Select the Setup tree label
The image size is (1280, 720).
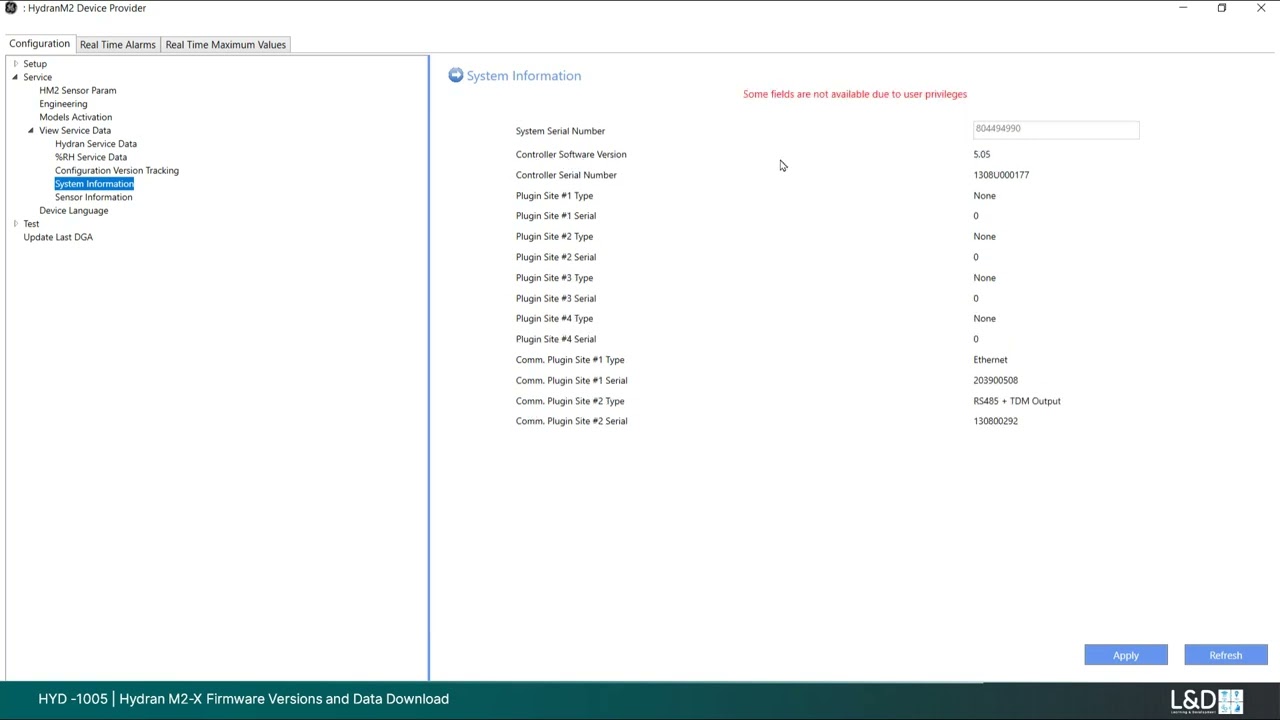(35, 64)
